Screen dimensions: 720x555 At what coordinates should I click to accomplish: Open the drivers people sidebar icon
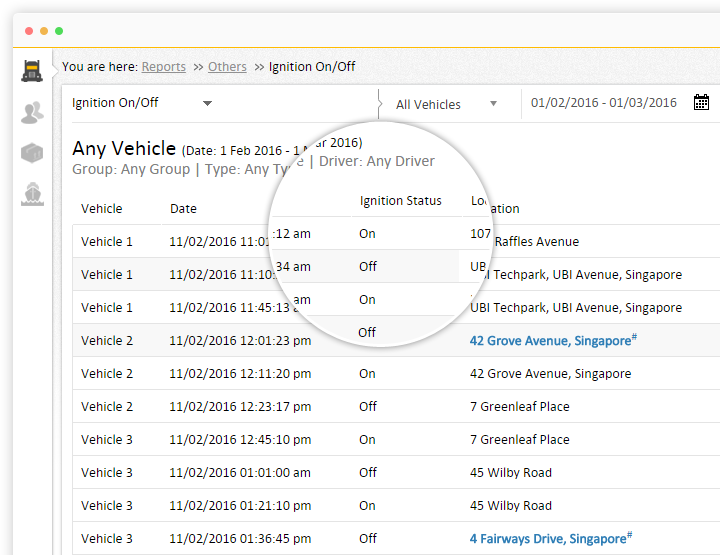(x=32, y=112)
